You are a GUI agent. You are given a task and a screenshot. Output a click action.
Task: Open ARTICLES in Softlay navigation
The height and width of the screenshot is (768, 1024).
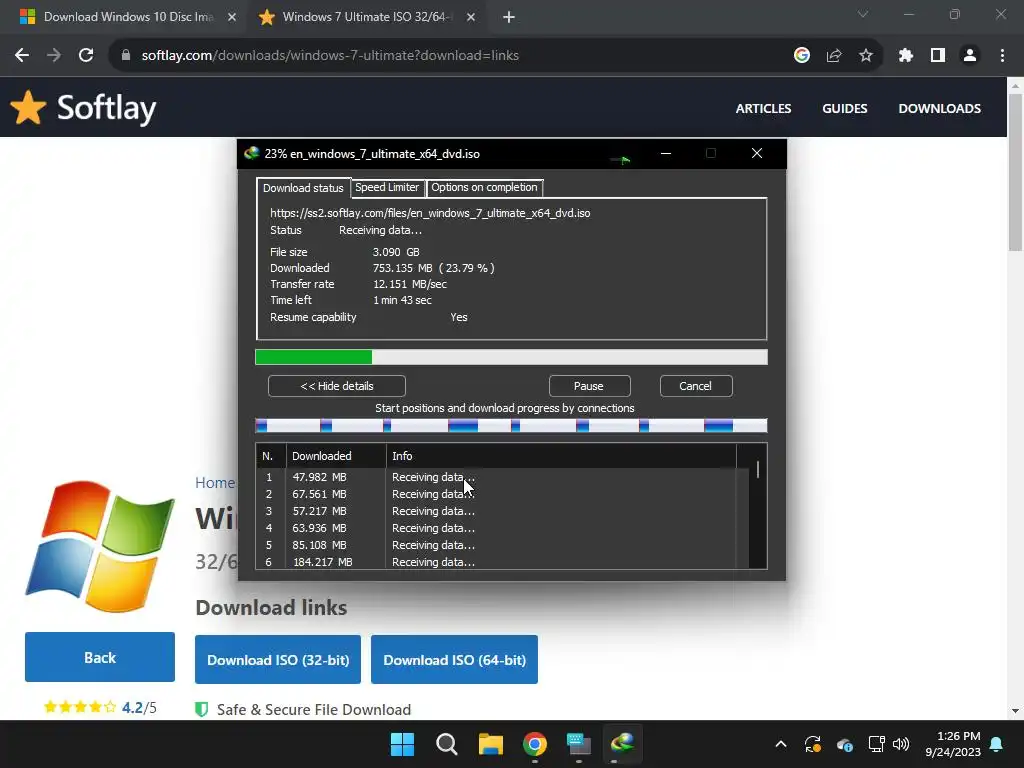tap(763, 108)
